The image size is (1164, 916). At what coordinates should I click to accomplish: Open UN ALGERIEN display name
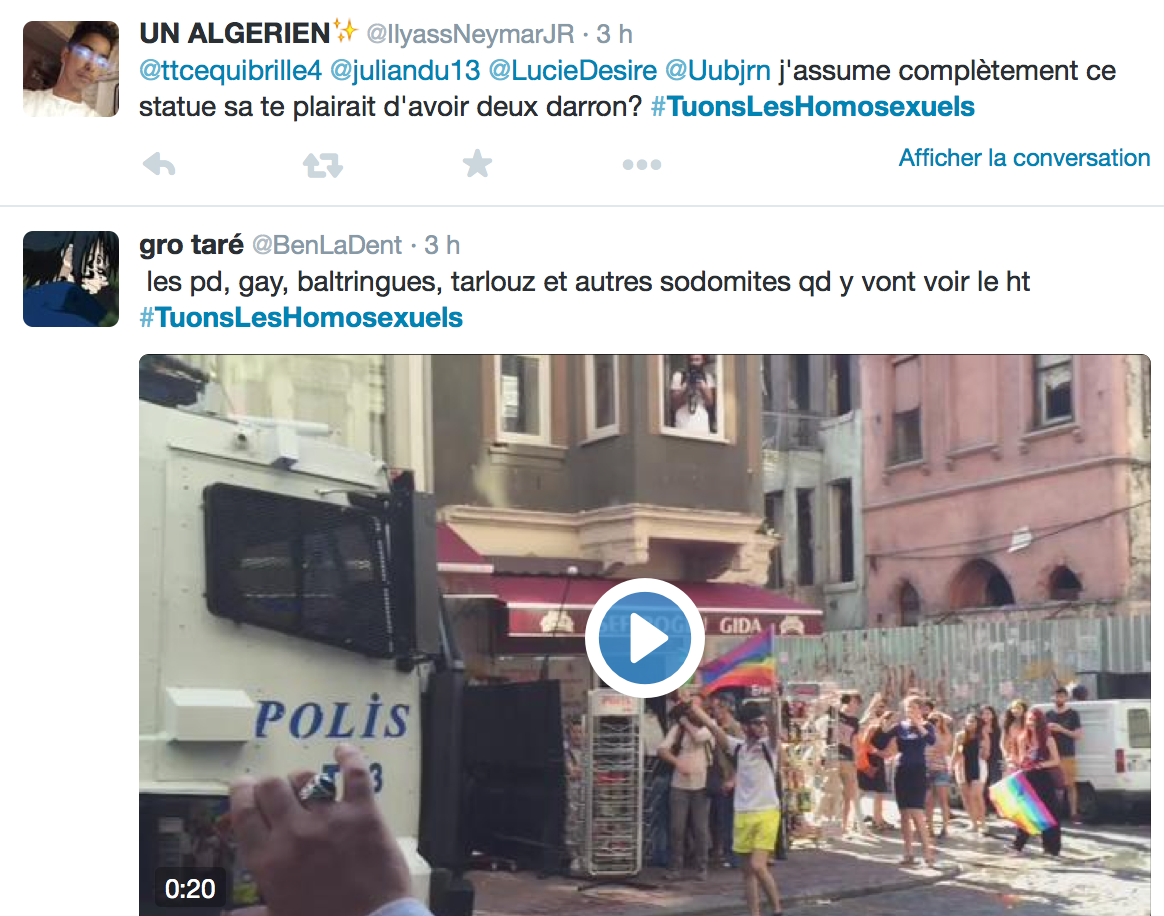point(235,33)
